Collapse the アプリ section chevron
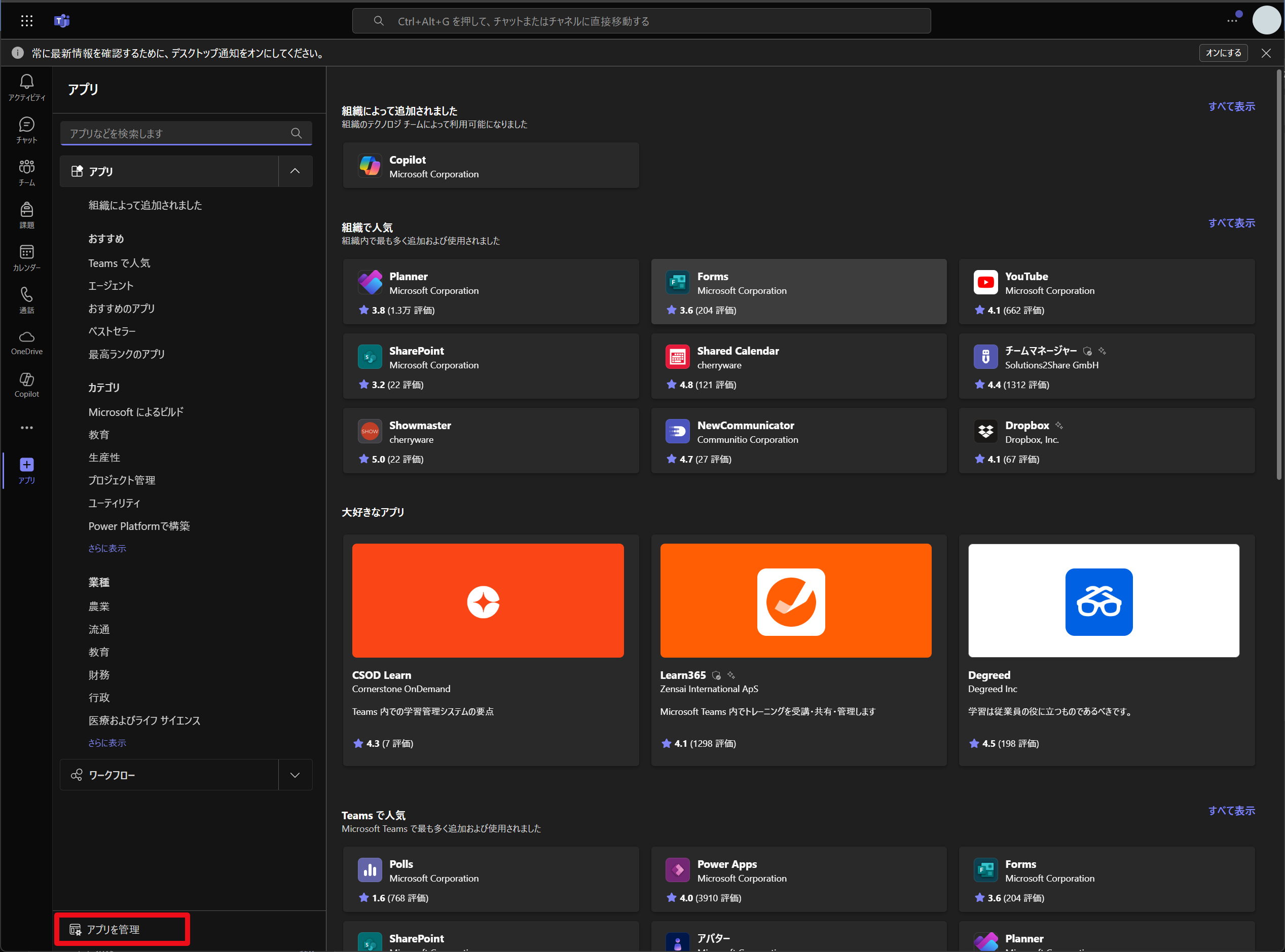This screenshot has width=1285, height=952. (x=295, y=171)
